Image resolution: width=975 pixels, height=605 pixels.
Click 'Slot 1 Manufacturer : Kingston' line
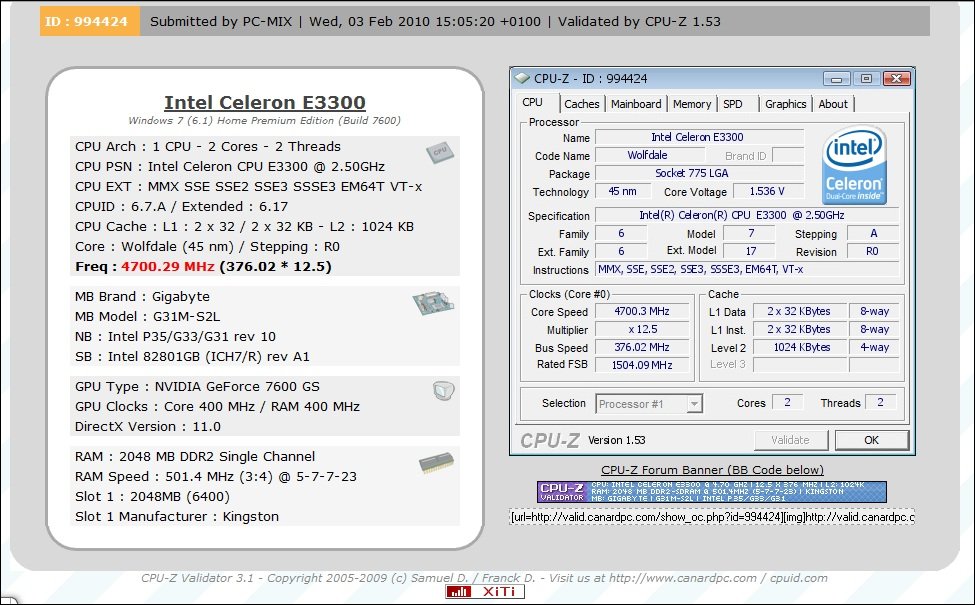(x=177, y=517)
